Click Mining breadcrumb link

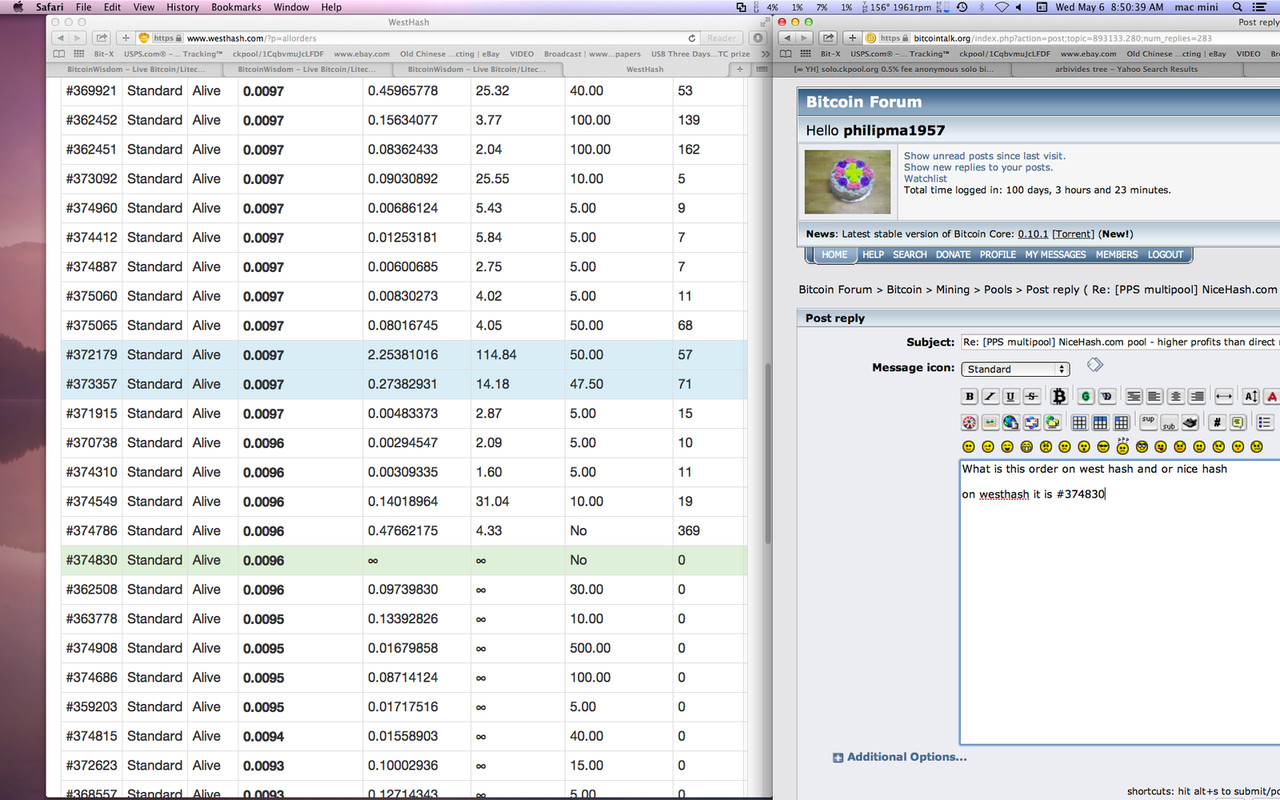[952, 290]
